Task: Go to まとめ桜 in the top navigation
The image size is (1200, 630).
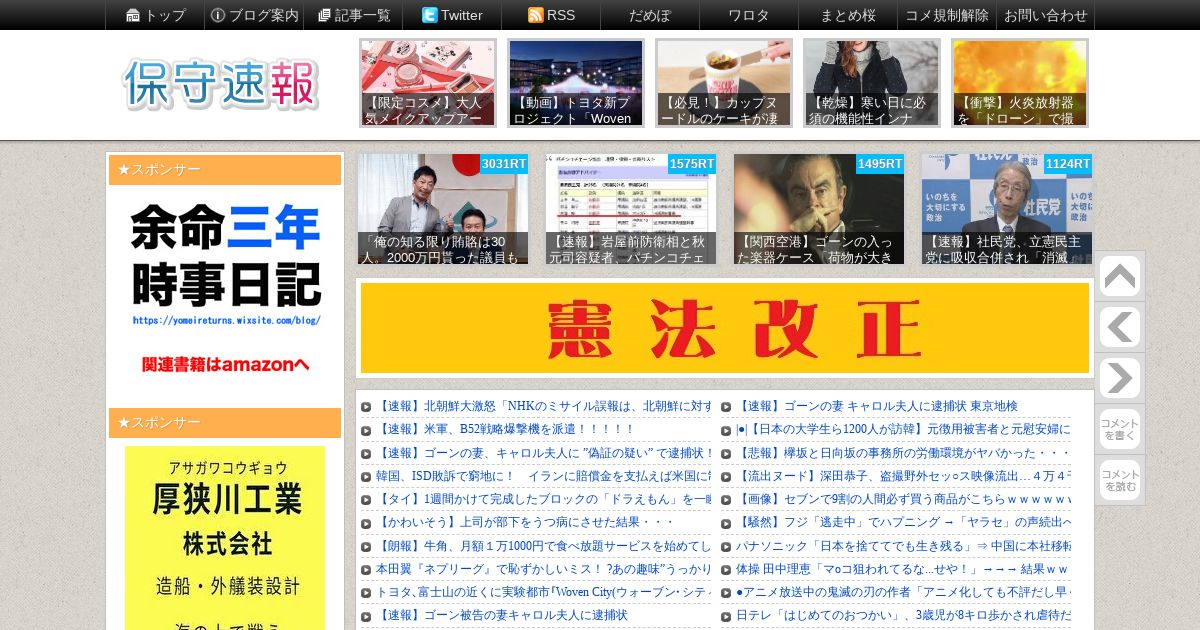Action: pyautogui.click(x=848, y=15)
